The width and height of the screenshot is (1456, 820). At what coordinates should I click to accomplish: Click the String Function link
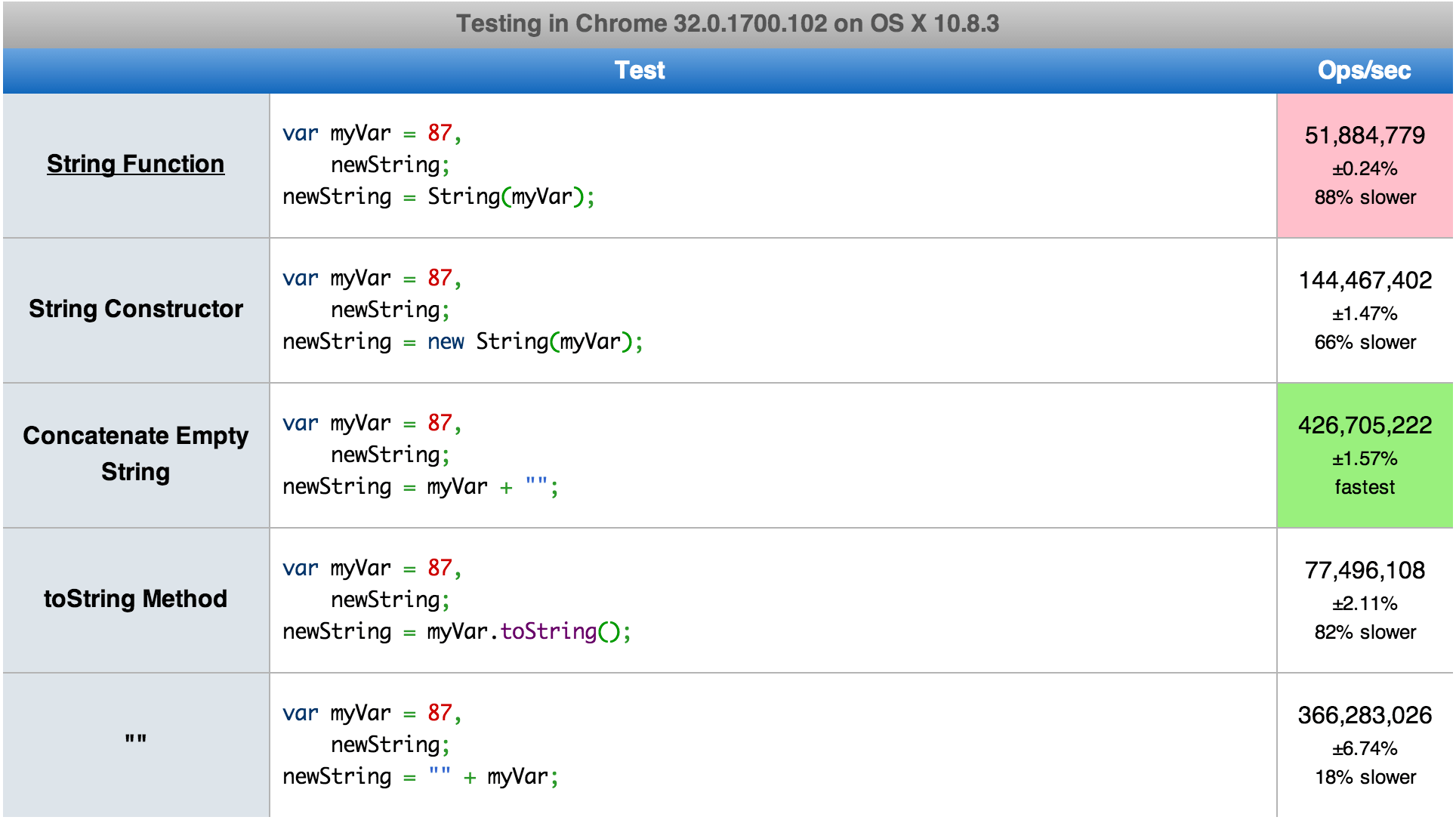[x=135, y=164]
